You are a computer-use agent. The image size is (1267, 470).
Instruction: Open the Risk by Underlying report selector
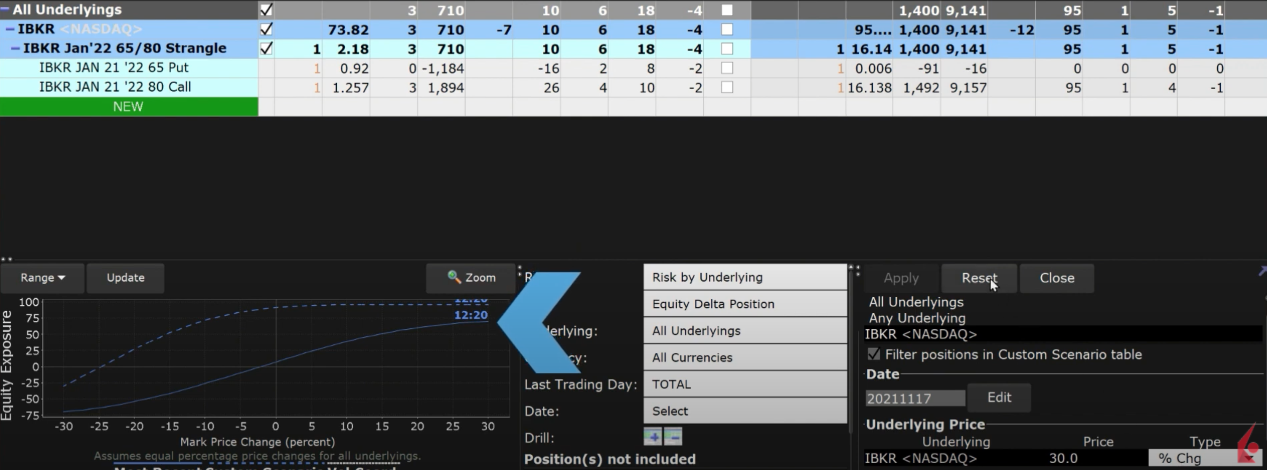(x=745, y=277)
